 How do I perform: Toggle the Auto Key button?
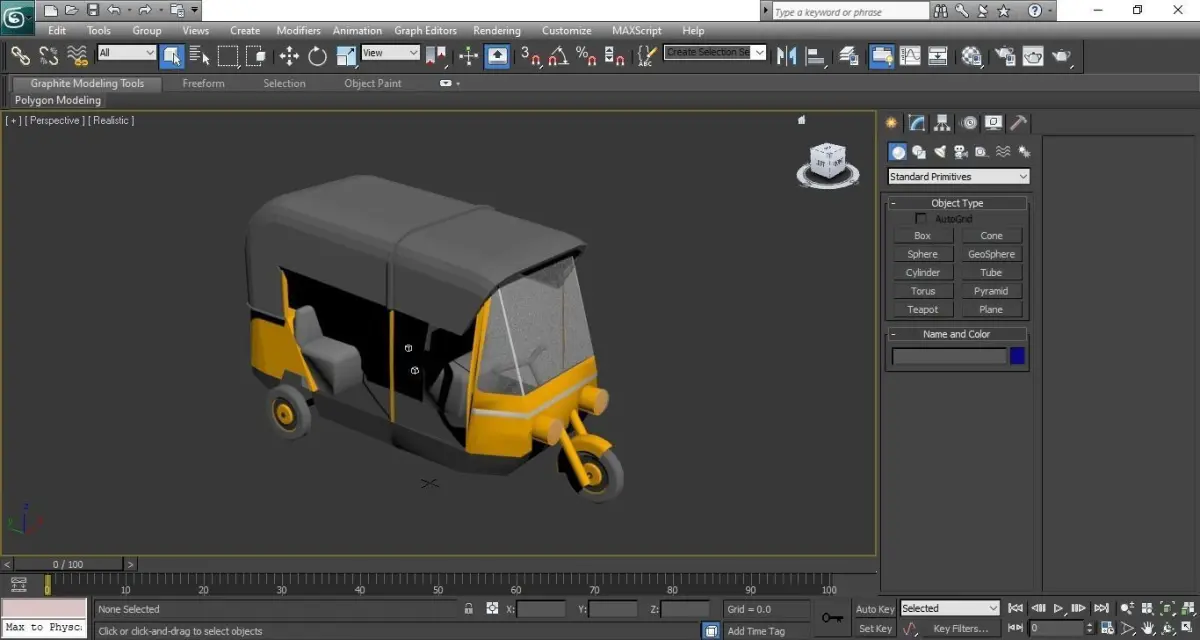[875, 609]
